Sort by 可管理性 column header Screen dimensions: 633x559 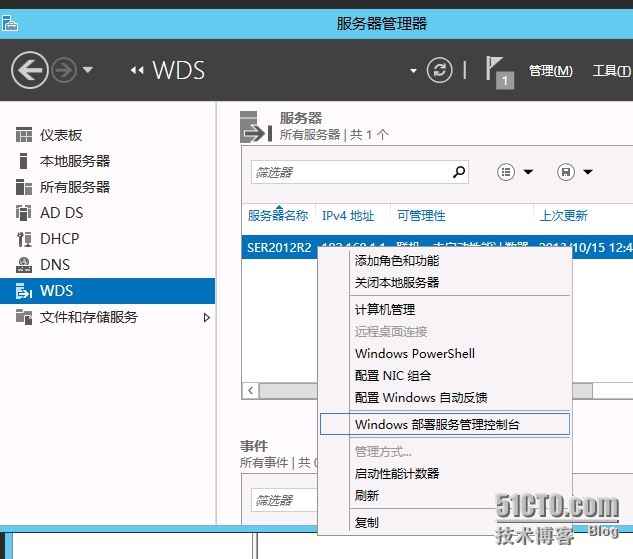tap(421, 216)
